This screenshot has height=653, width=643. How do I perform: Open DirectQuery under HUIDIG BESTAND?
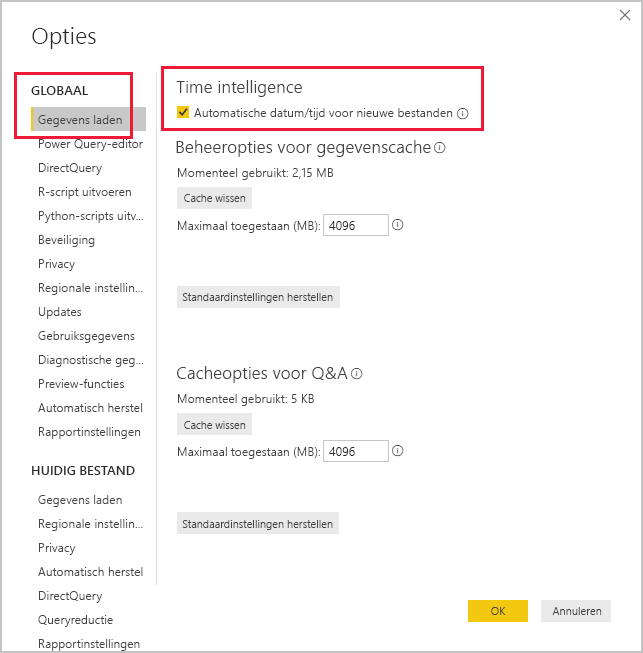click(70, 596)
